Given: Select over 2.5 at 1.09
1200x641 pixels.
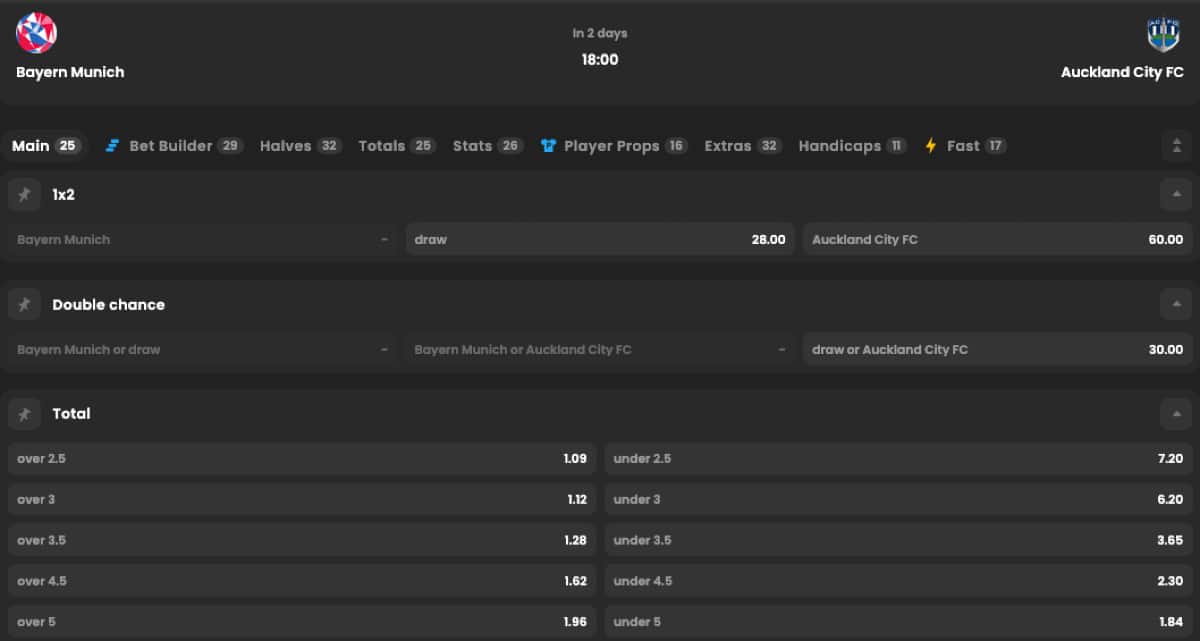Looking at the screenshot, I should point(302,459).
